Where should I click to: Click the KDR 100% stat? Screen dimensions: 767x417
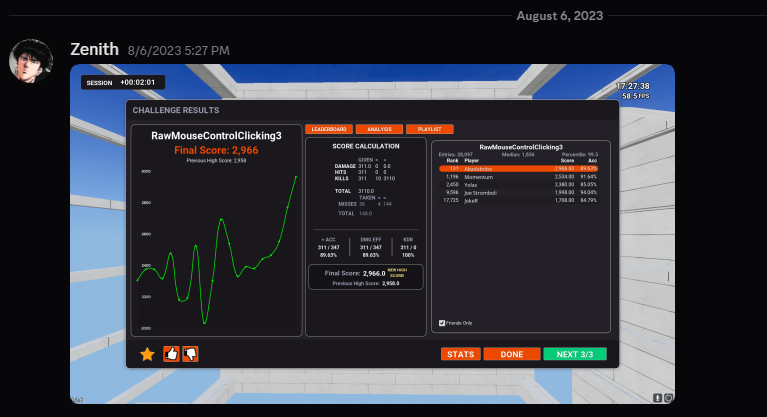click(408, 247)
